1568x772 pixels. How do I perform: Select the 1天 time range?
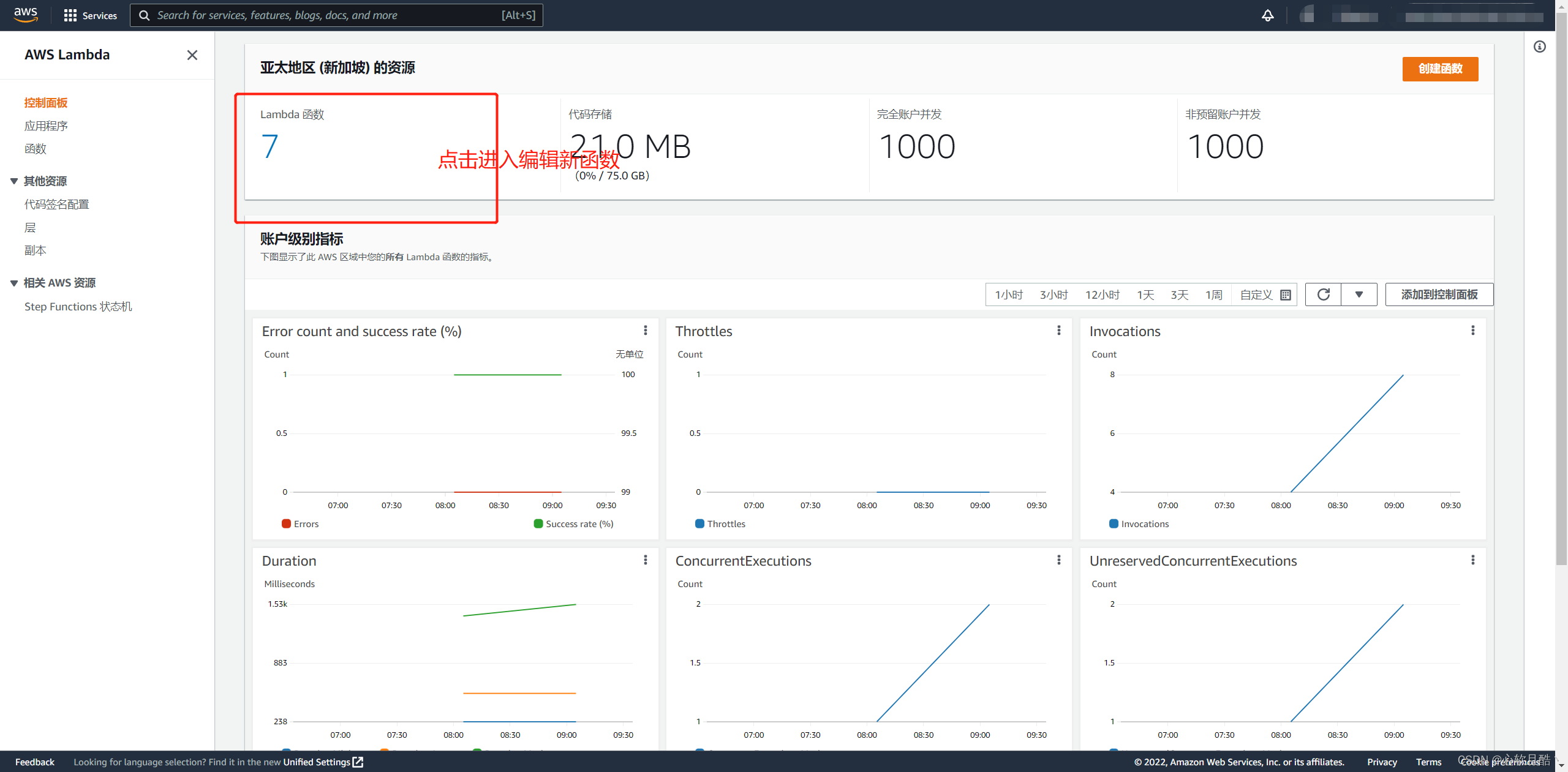point(1145,294)
